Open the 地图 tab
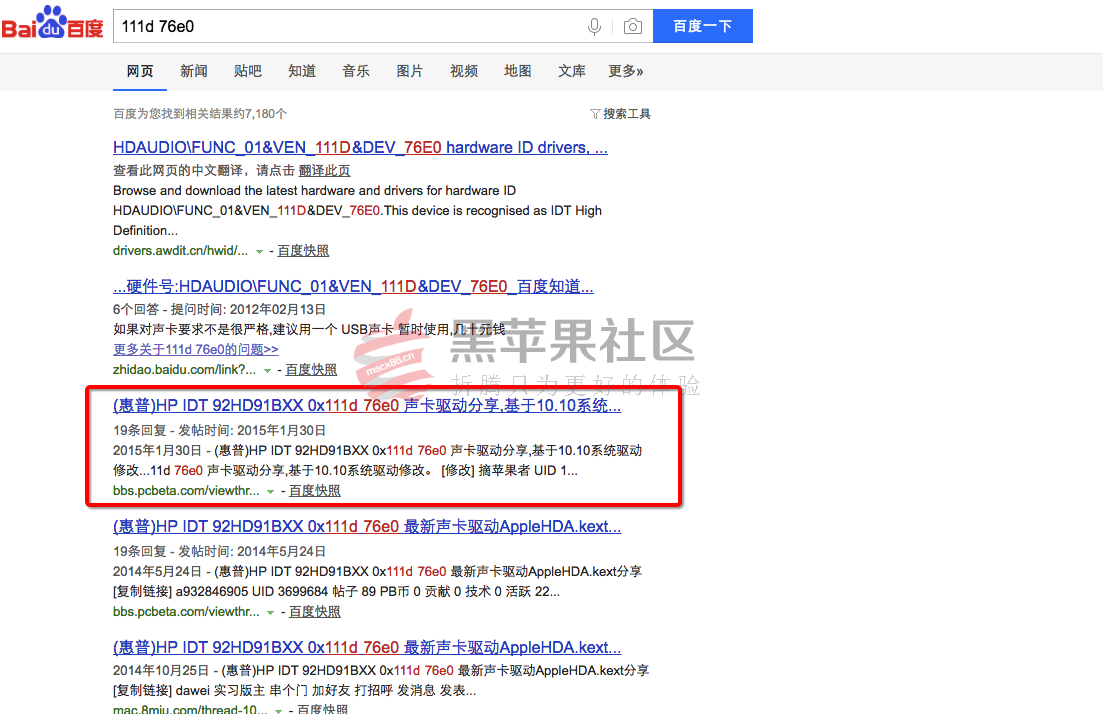Screen dimensions: 1103x714 click(518, 71)
